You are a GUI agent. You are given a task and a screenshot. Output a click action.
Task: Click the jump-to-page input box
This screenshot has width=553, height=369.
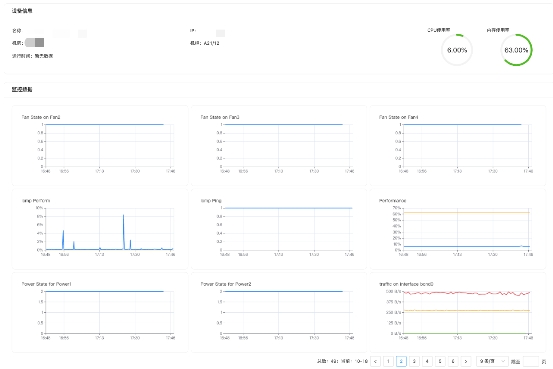[x=531, y=361]
